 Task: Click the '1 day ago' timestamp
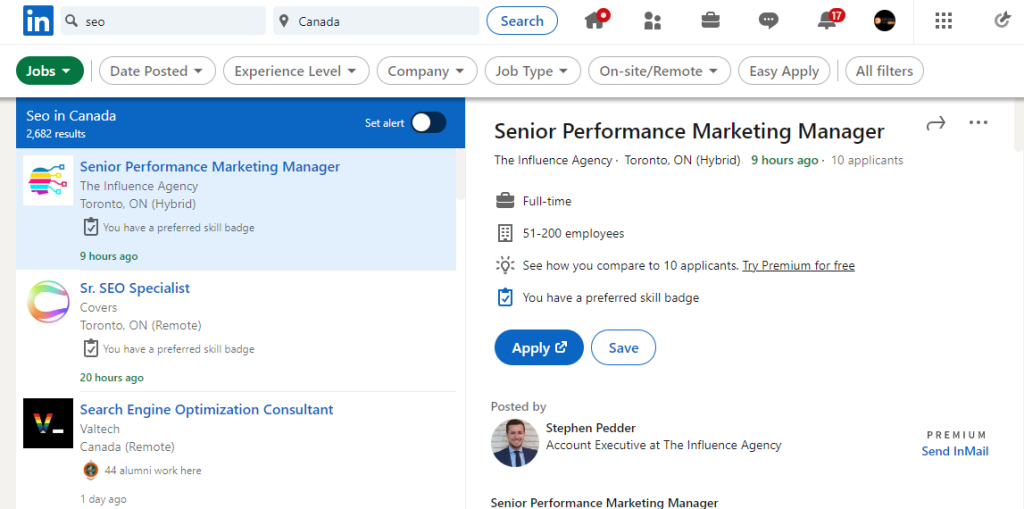[x=103, y=499]
